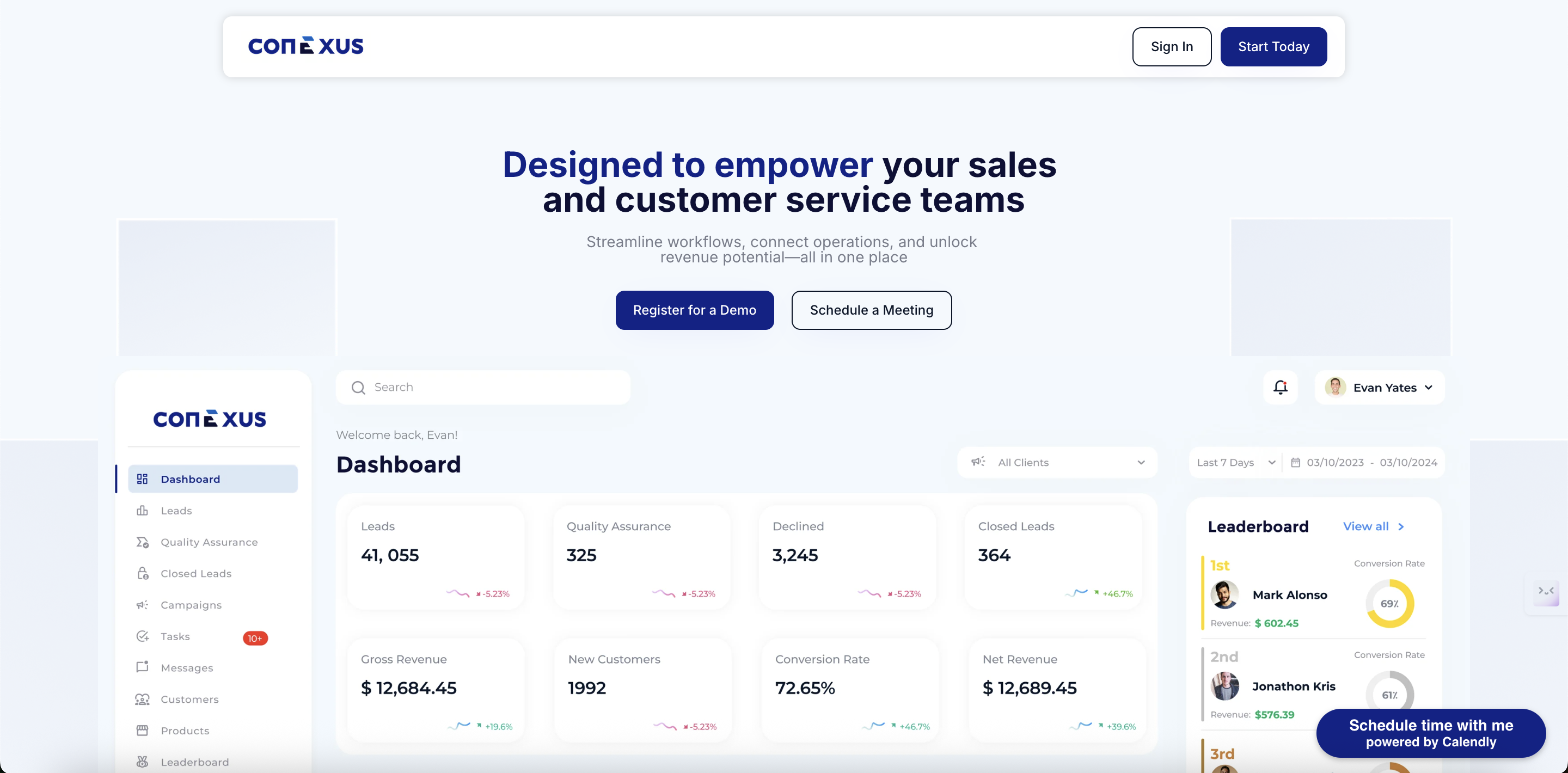
Task: Click the revenue value $576.39
Action: click(1274, 715)
